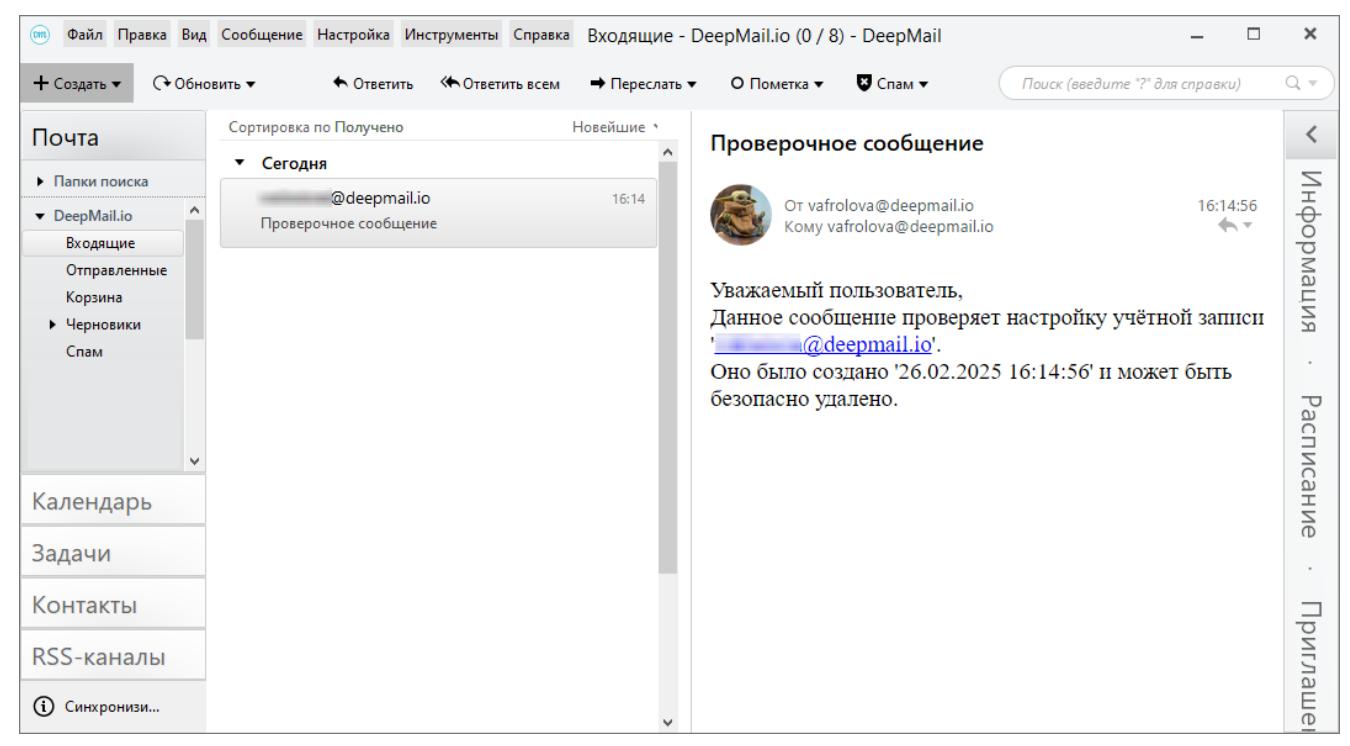Toggle Новейшие sort order
The height and width of the screenshot is (746, 1350).
tap(615, 127)
